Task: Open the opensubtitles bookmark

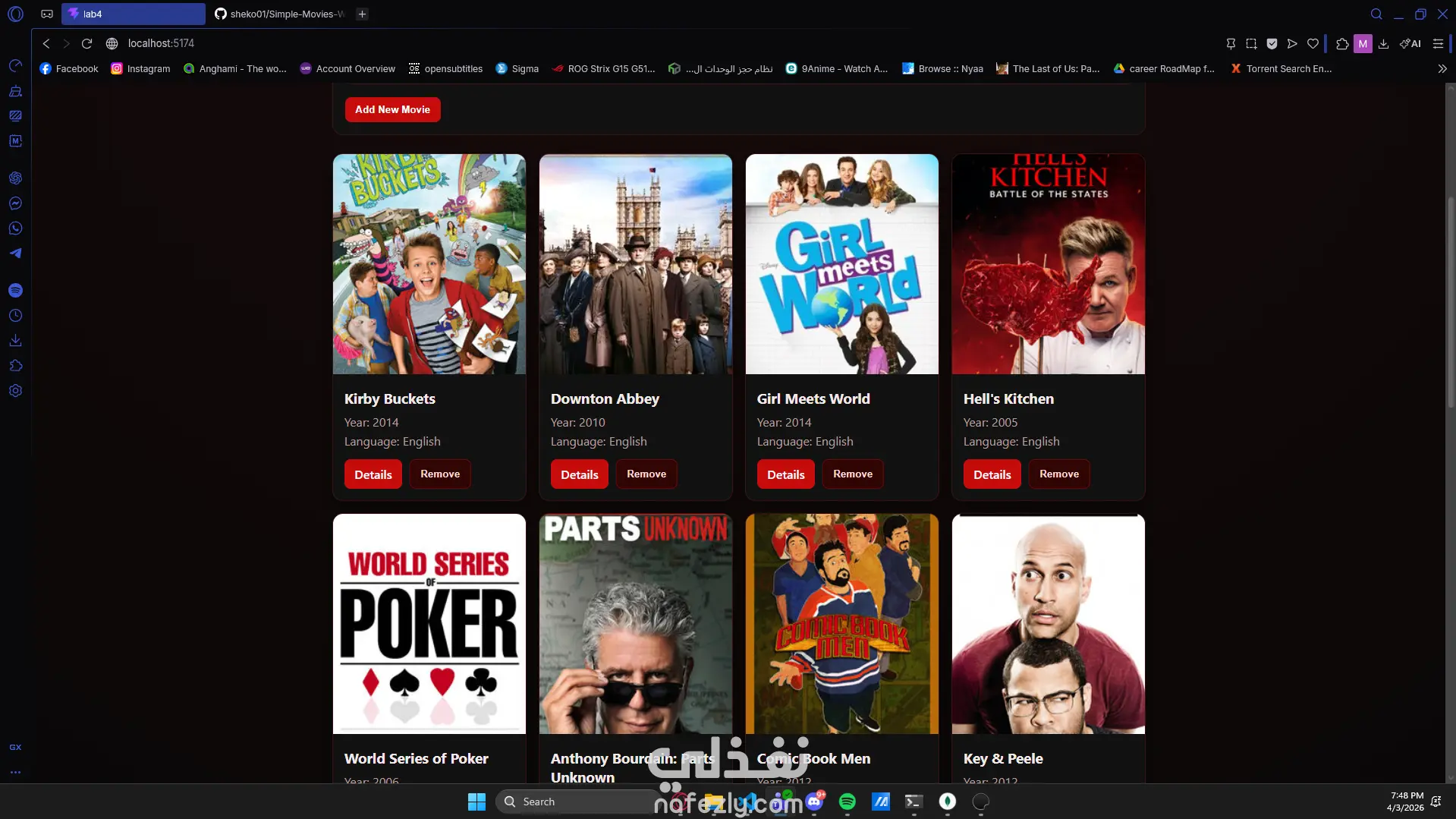Action: pos(445,68)
